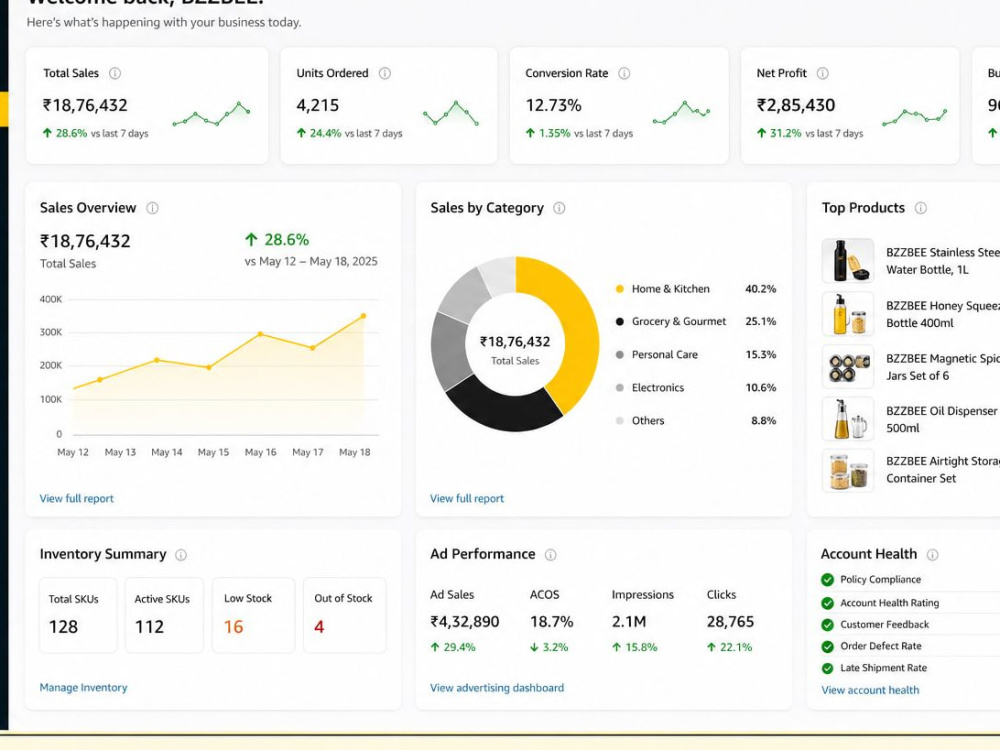Screen dimensions: 1000x750
Task: Click Conversion Rate sparkline chart
Action: coord(681,112)
